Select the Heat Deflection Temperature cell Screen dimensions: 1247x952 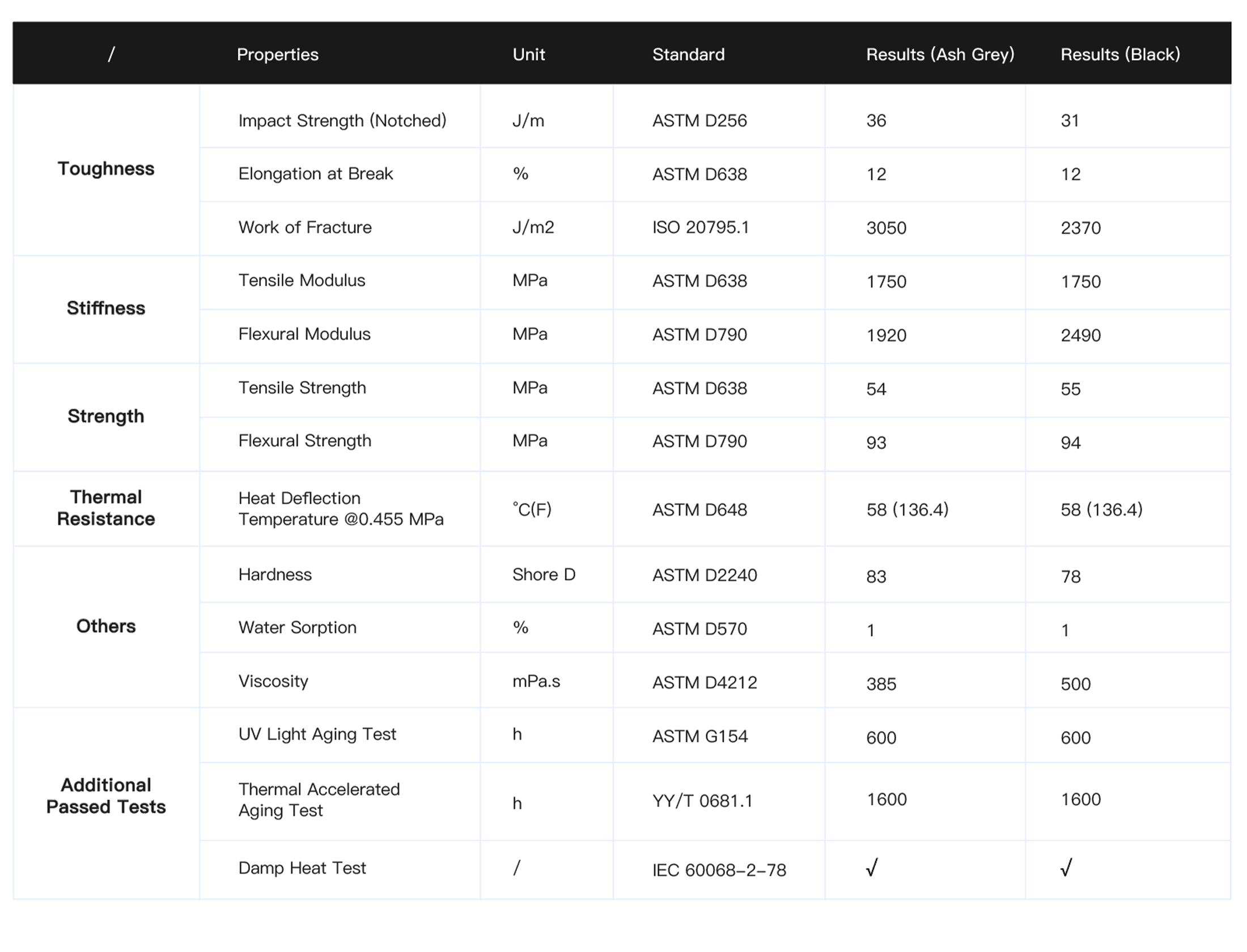[x=341, y=509]
